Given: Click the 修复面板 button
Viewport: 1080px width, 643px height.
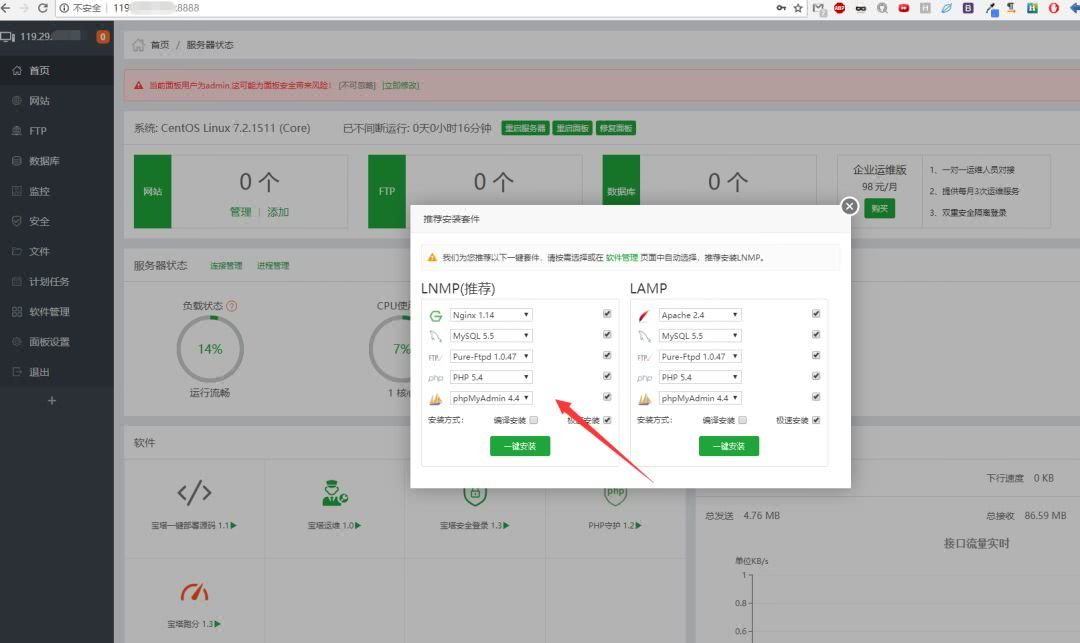Looking at the screenshot, I should point(616,128).
